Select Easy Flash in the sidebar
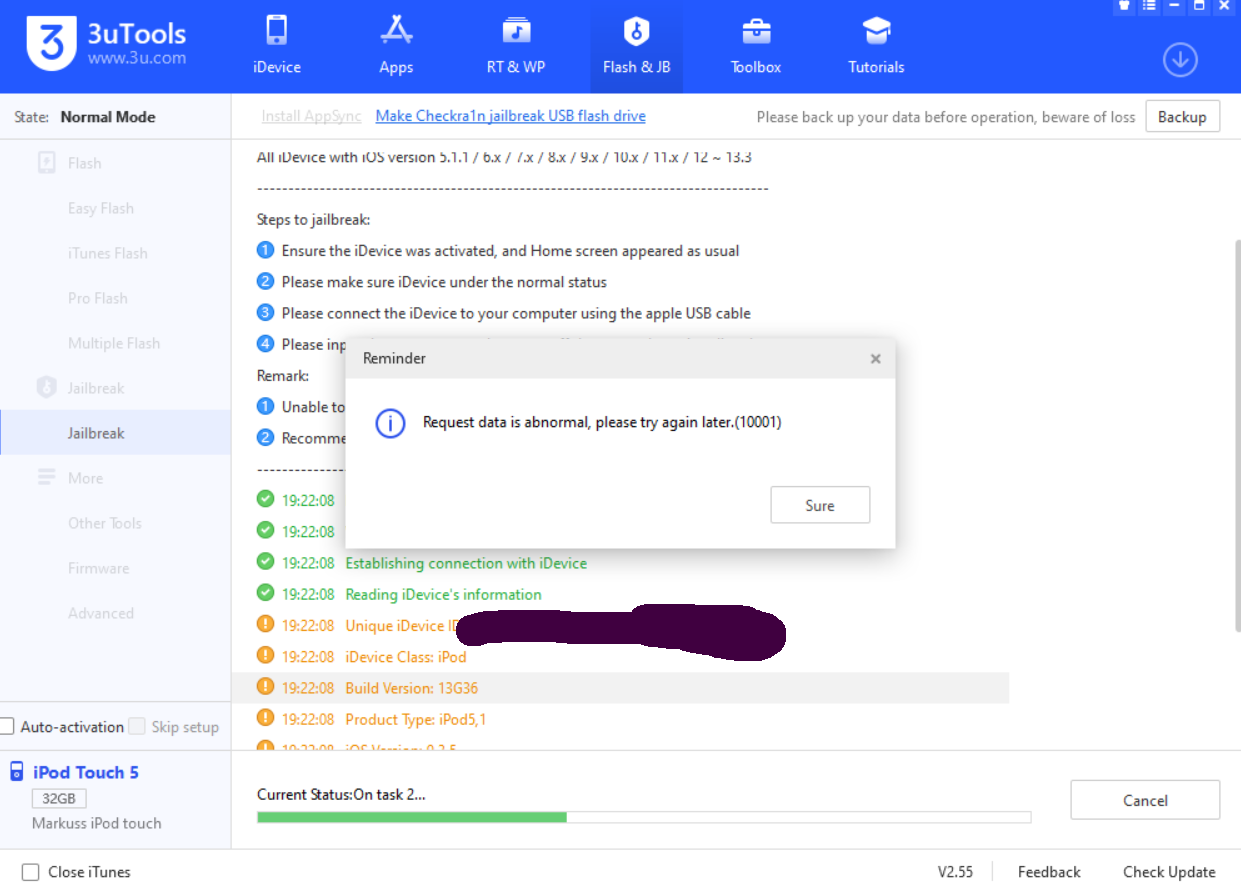Viewport: 1241px width, 892px height. click(101, 208)
